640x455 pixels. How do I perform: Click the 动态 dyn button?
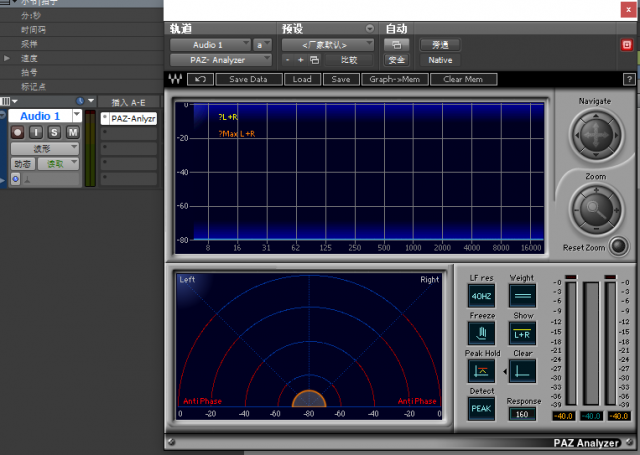[x=22, y=164]
